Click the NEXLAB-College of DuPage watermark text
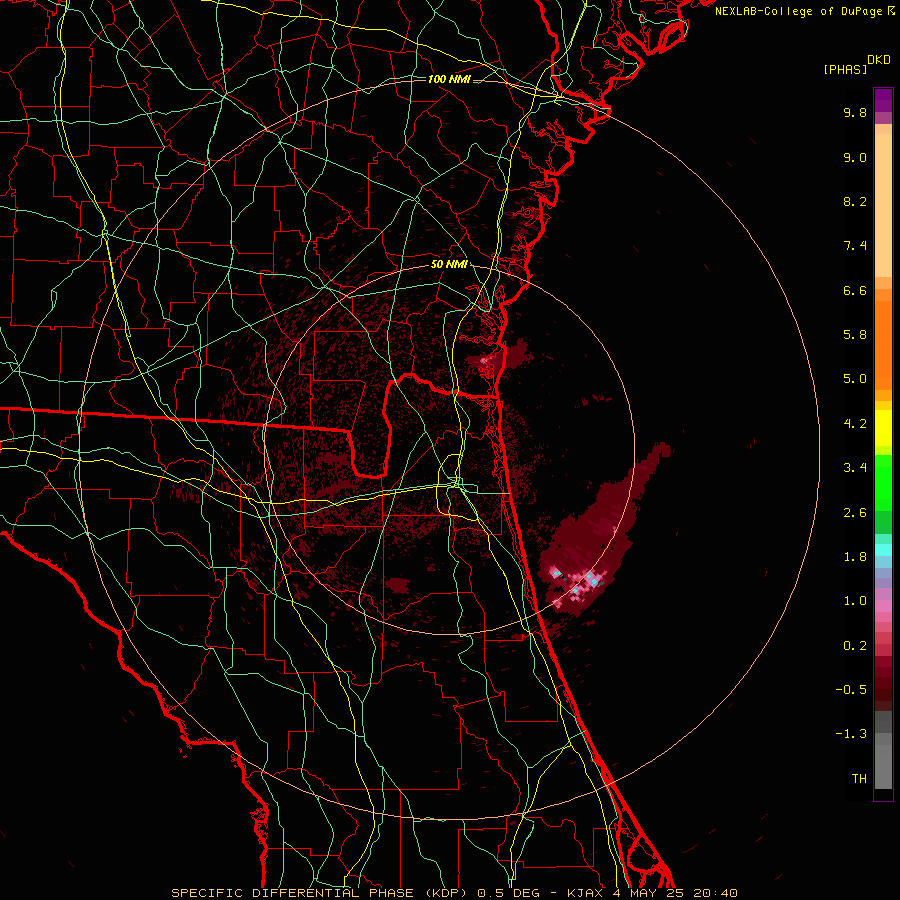The image size is (900, 900). (800, 11)
